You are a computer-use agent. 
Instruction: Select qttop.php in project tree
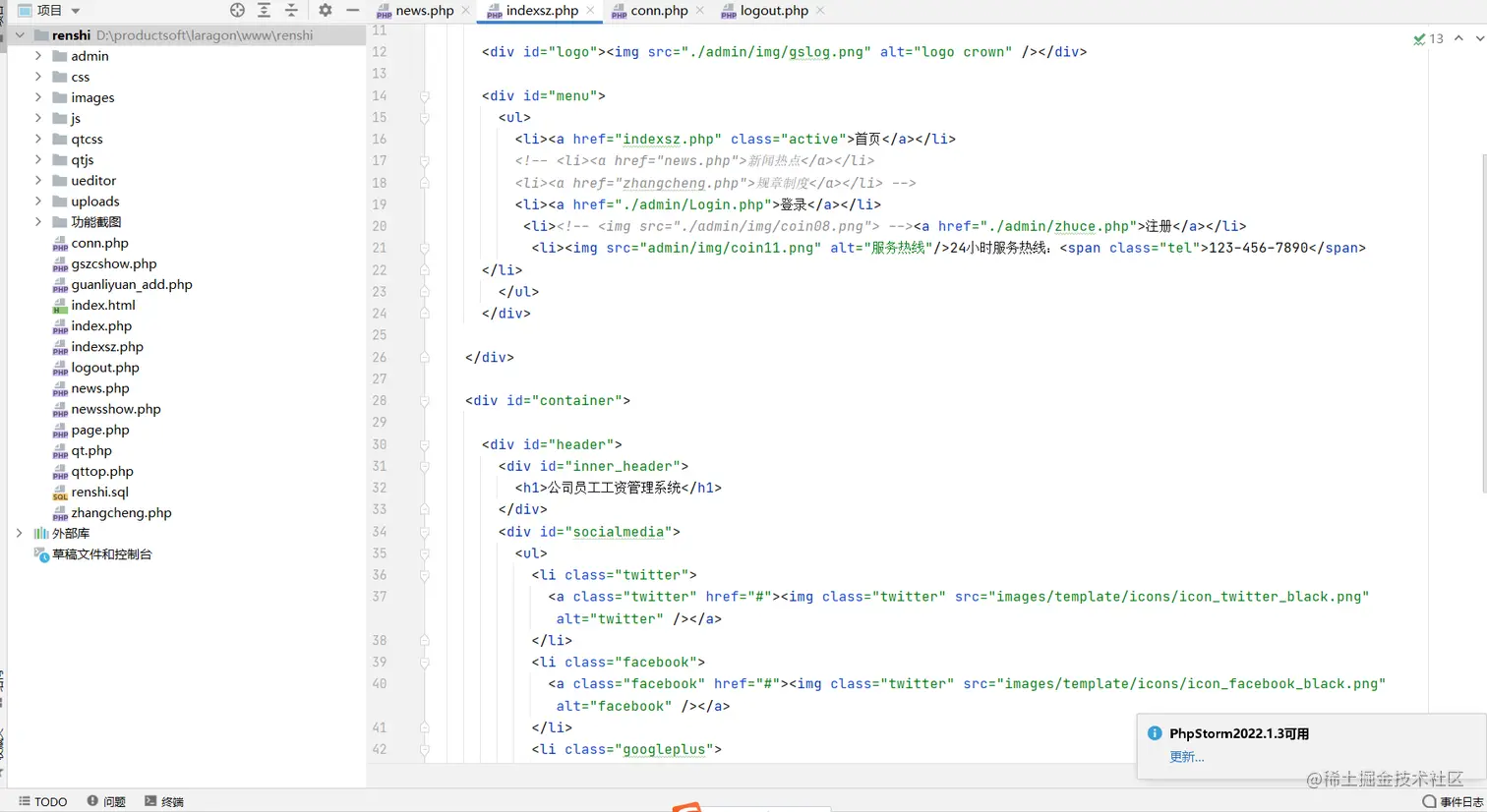[102, 471]
